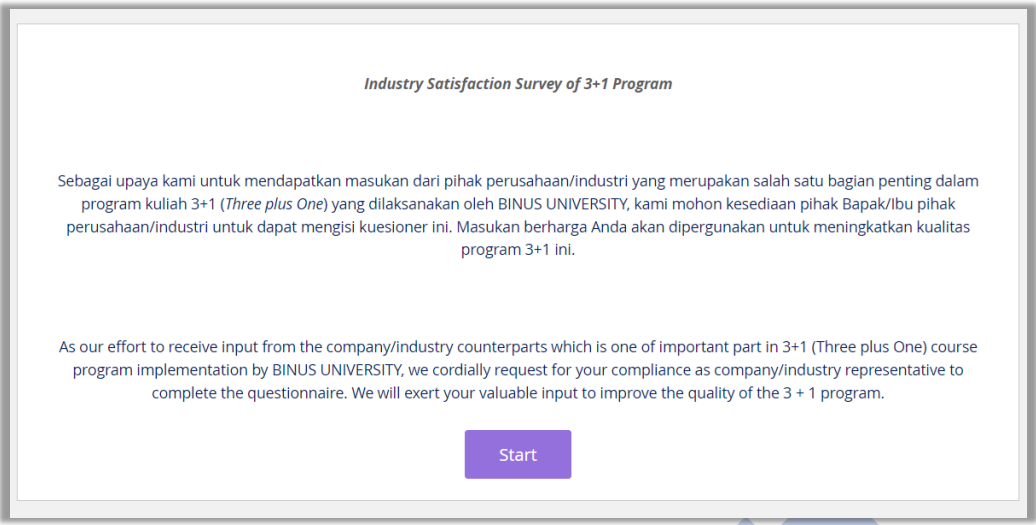Click the line "program 3+1 ini."

coord(518,250)
